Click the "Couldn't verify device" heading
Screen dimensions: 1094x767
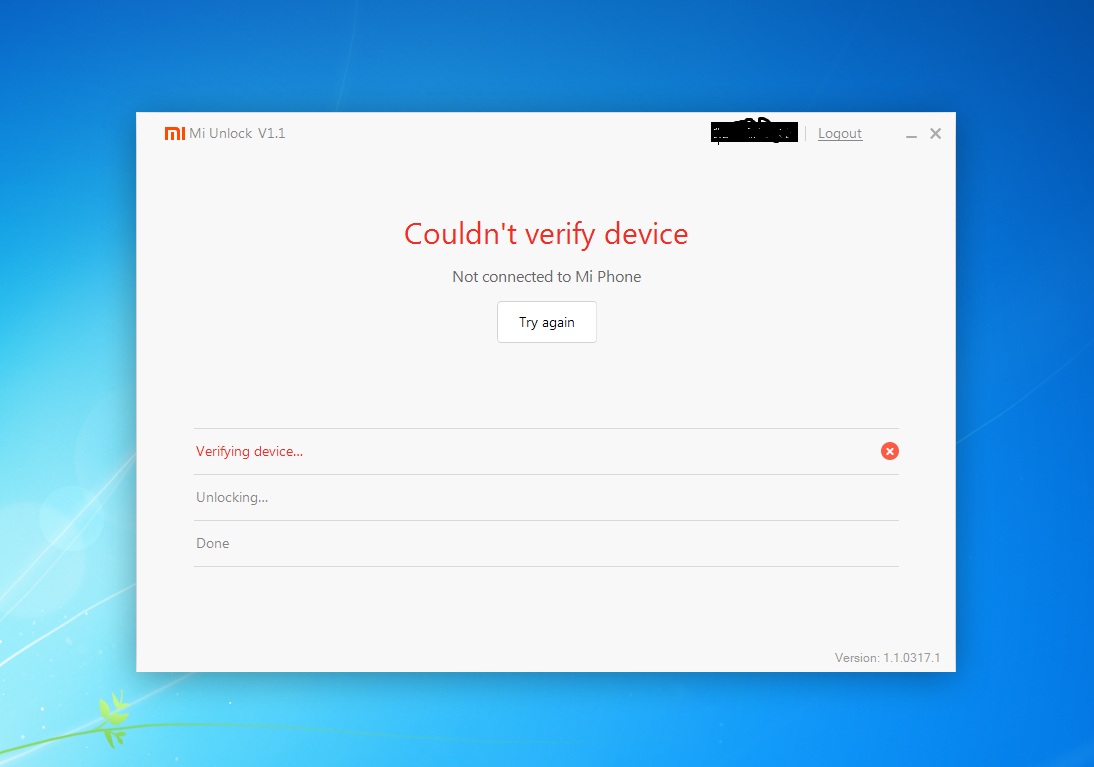[546, 234]
